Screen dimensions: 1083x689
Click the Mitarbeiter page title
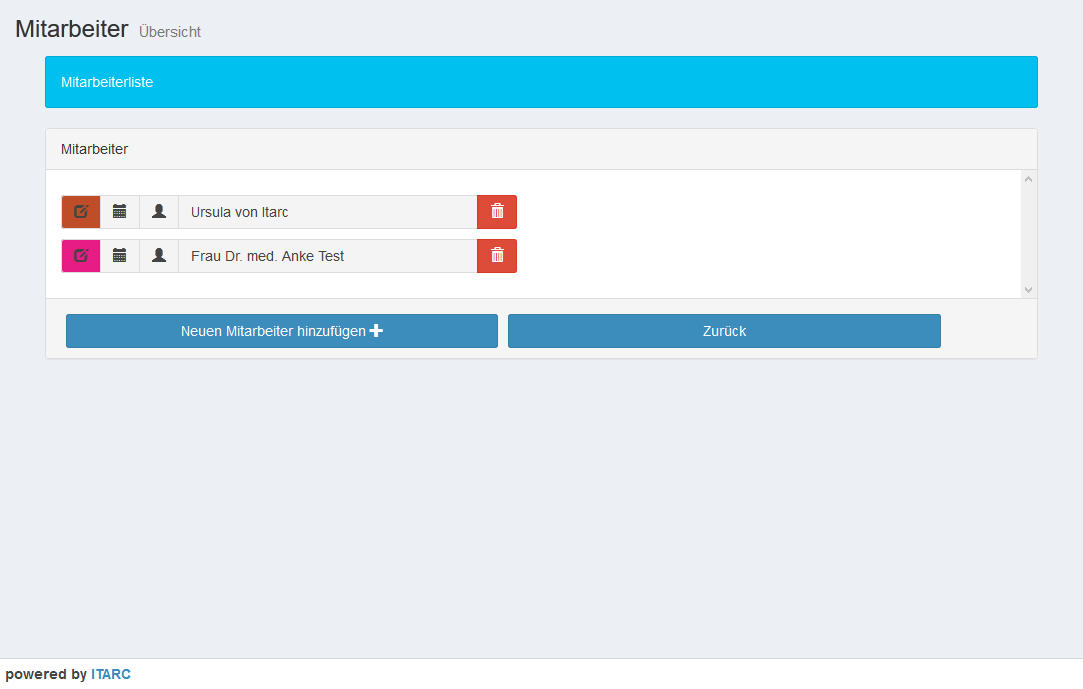pos(72,29)
